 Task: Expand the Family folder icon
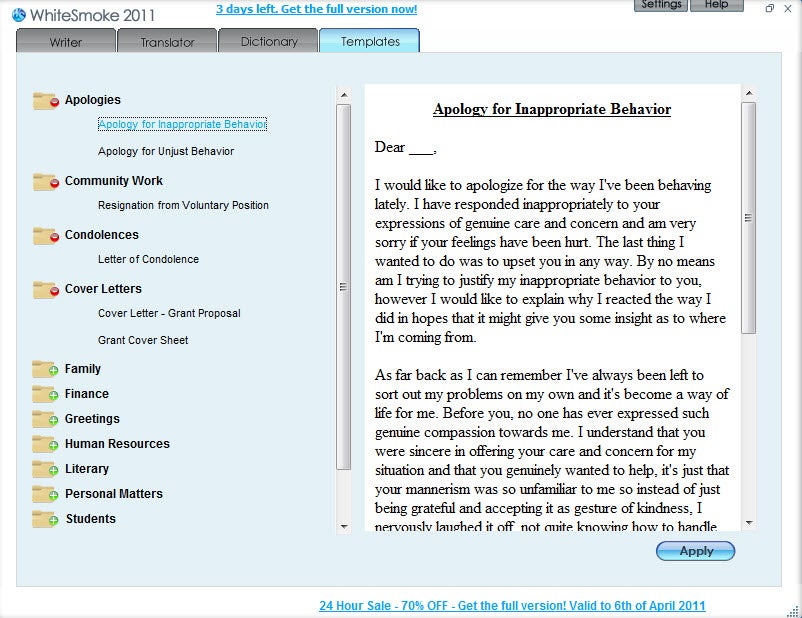45,369
